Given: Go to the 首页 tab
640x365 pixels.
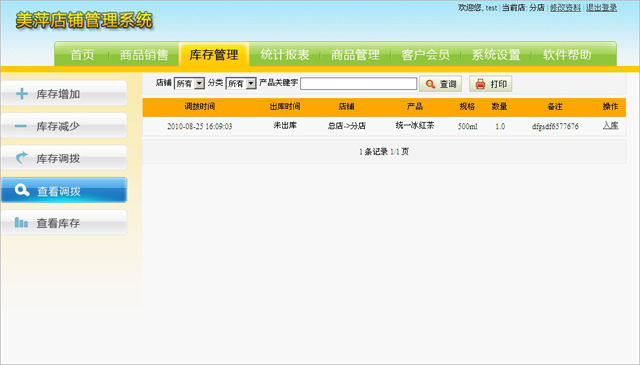Looking at the screenshot, I should tap(82, 55).
